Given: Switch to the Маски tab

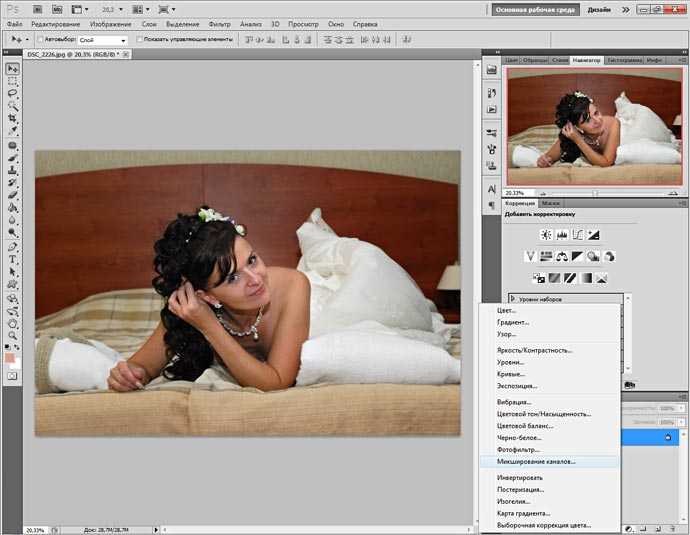Looking at the screenshot, I should click(551, 203).
